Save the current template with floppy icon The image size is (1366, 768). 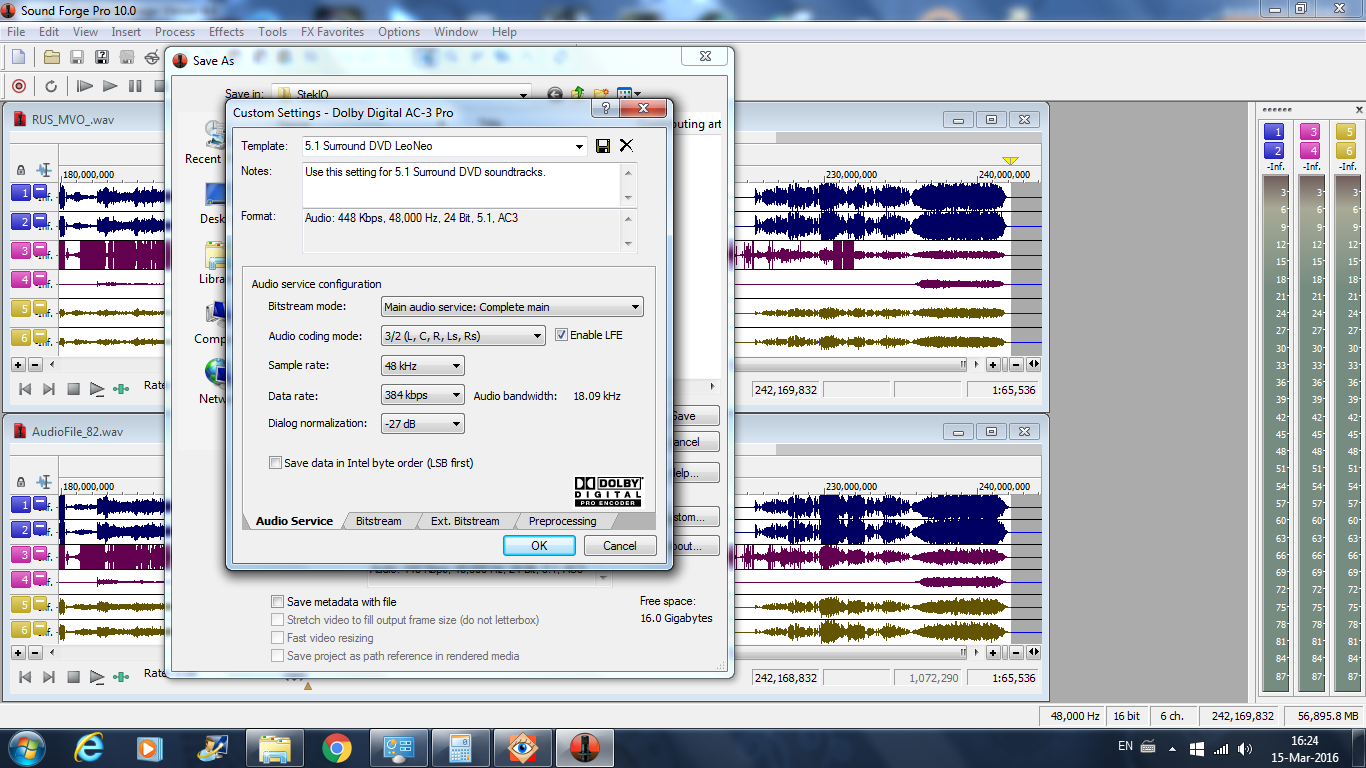tap(603, 146)
